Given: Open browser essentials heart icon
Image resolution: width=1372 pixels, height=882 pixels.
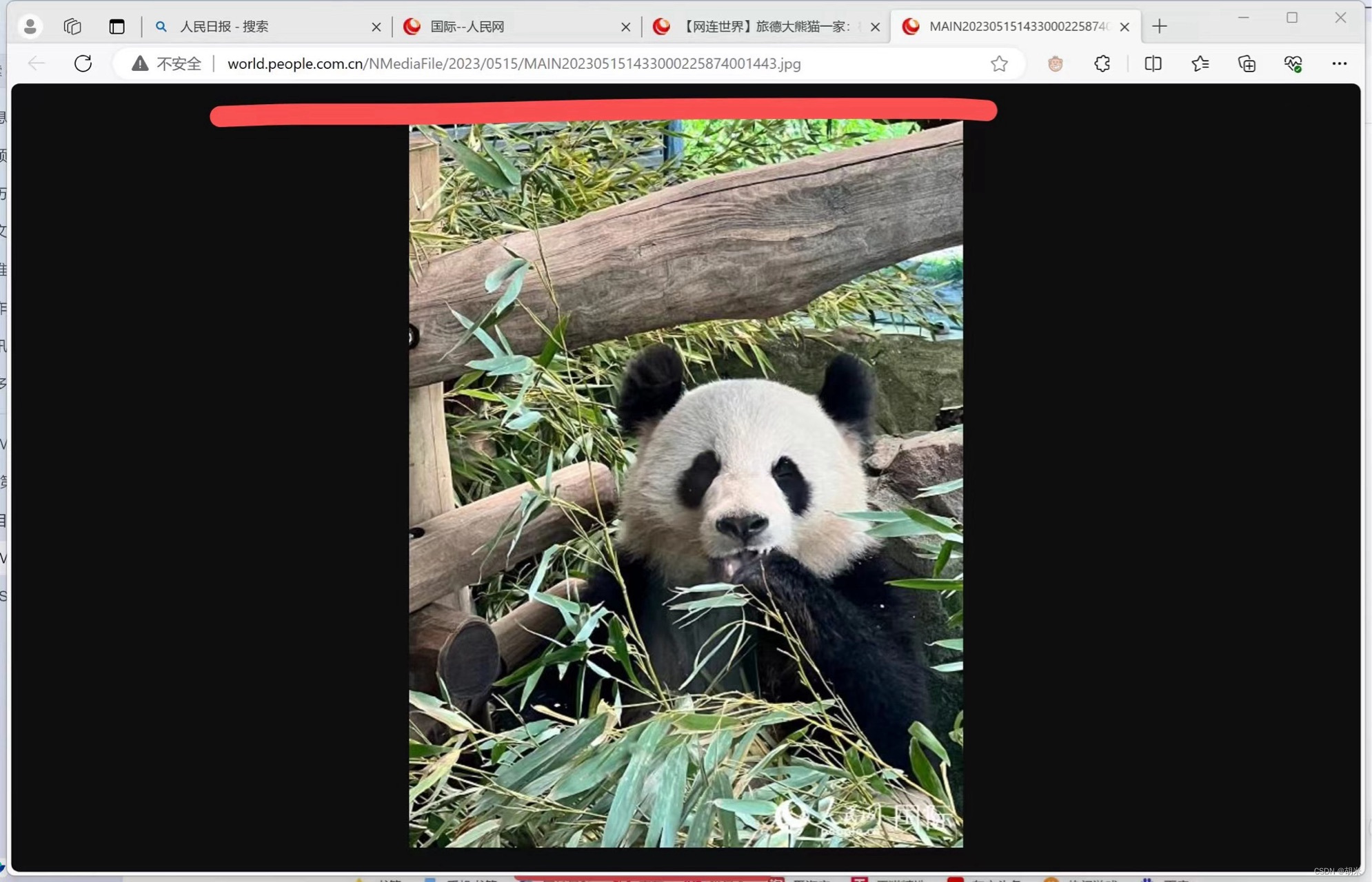Looking at the screenshot, I should (1293, 63).
